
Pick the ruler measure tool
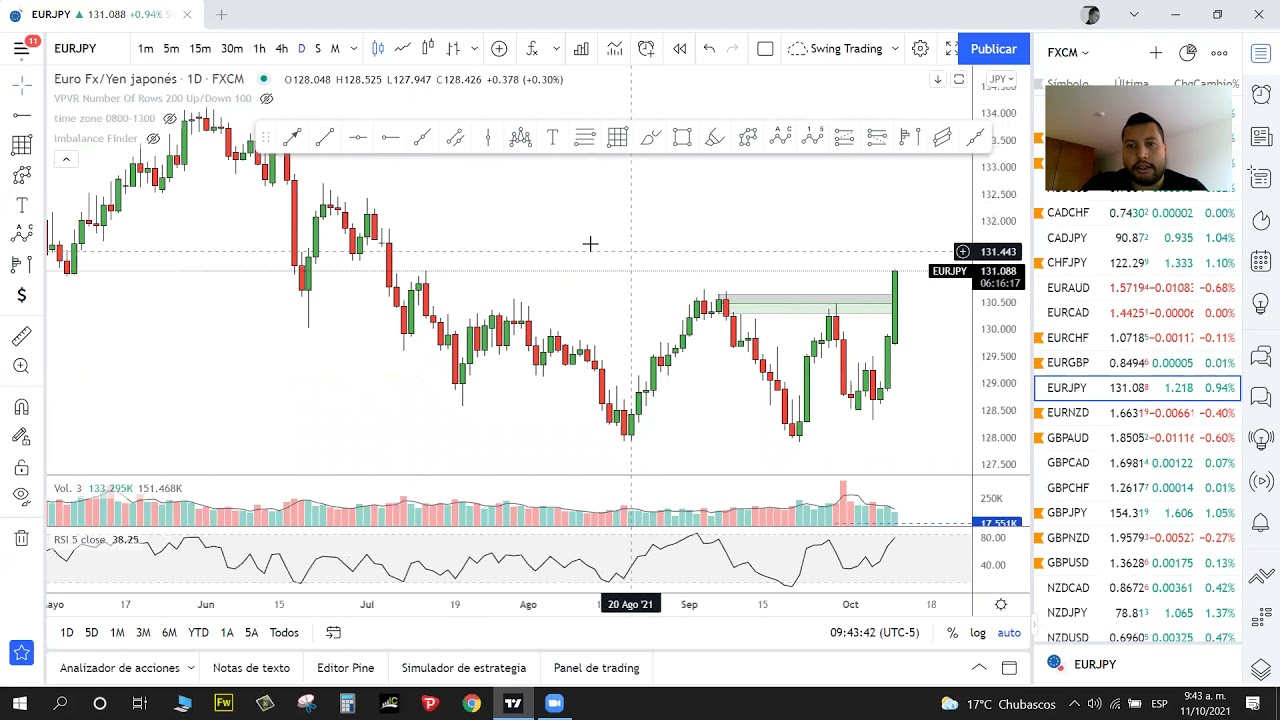pyautogui.click(x=21, y=336)
